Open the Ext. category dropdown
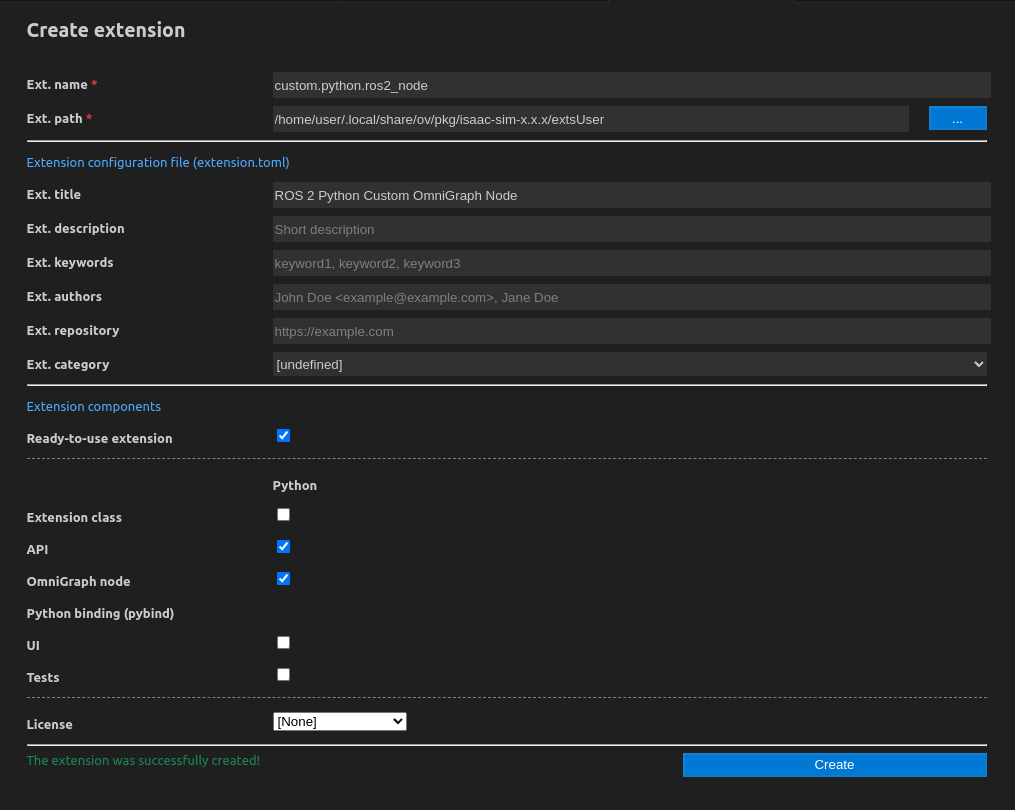1015x810 pixels. pos(629,364)
